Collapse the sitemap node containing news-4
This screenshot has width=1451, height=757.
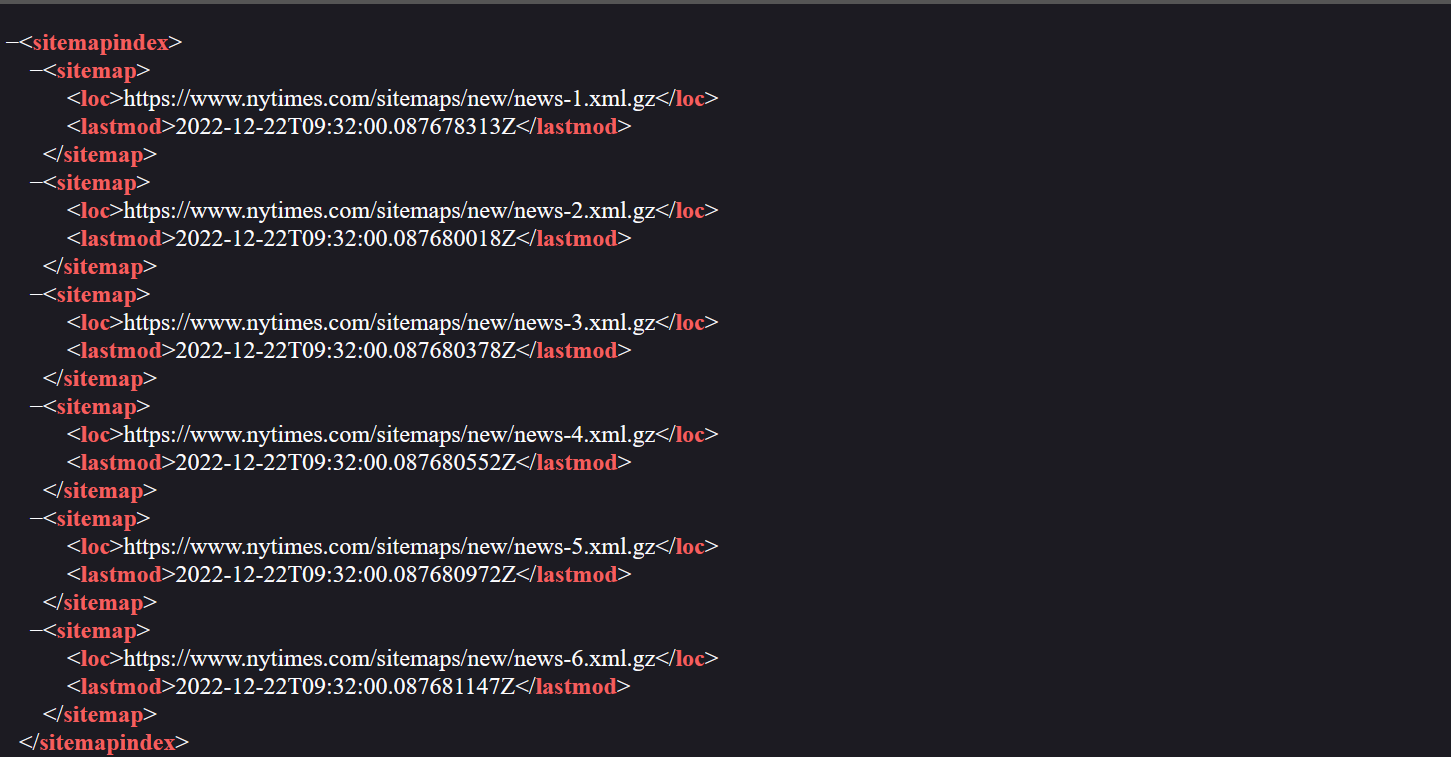click(x=36, y=407)
